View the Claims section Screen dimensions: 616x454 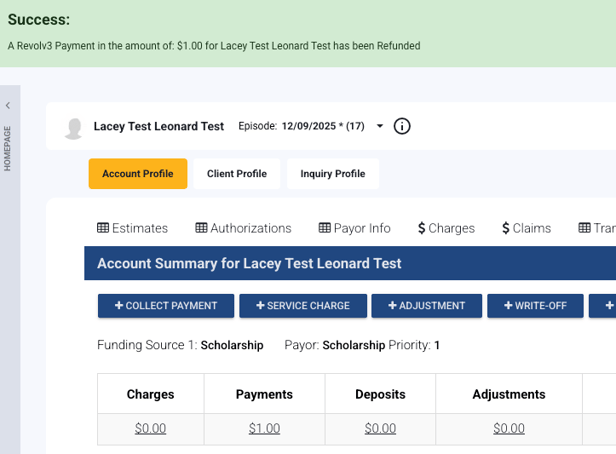[x=526, y=228]
